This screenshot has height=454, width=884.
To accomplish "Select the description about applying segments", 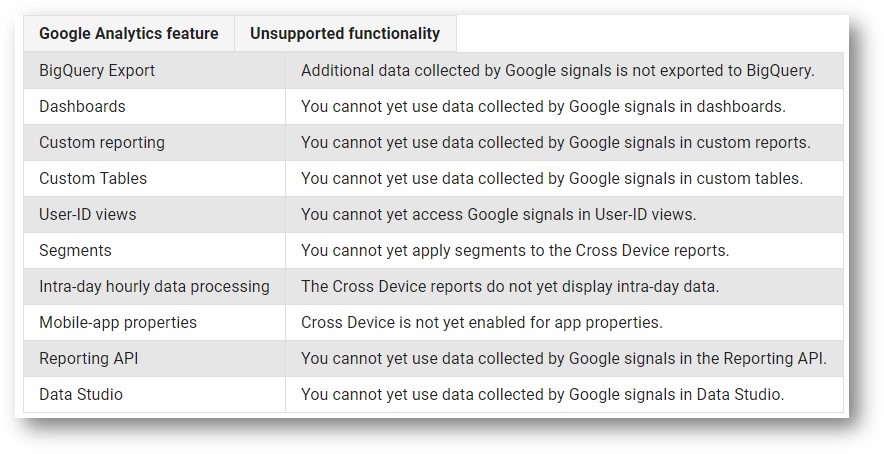I will (515, 250).
